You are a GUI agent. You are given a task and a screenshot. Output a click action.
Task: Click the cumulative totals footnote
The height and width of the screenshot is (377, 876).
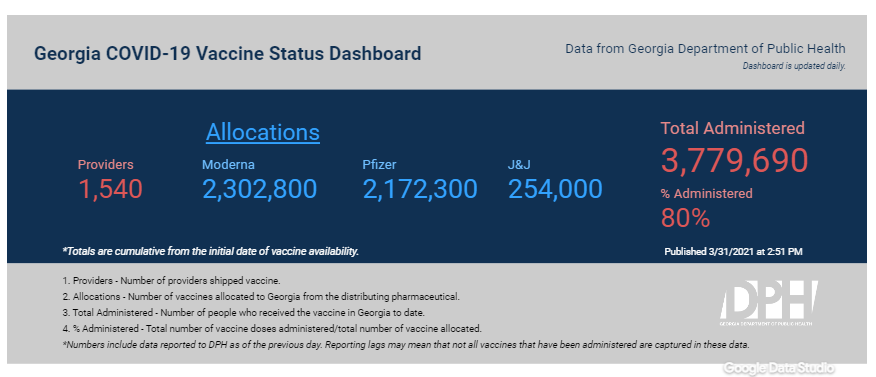211,252
